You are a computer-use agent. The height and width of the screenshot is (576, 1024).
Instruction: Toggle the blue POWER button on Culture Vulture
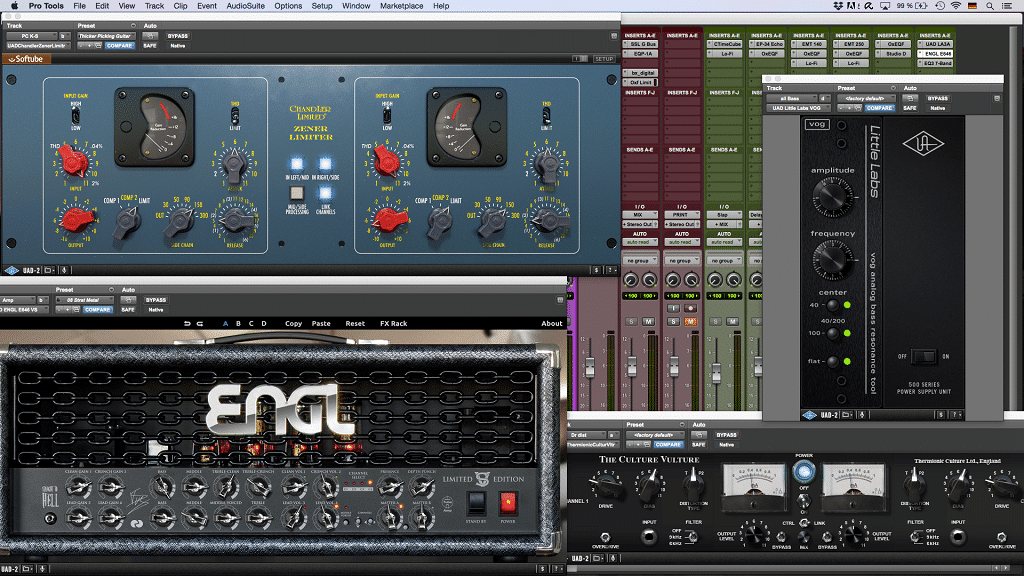click(804, 471)
